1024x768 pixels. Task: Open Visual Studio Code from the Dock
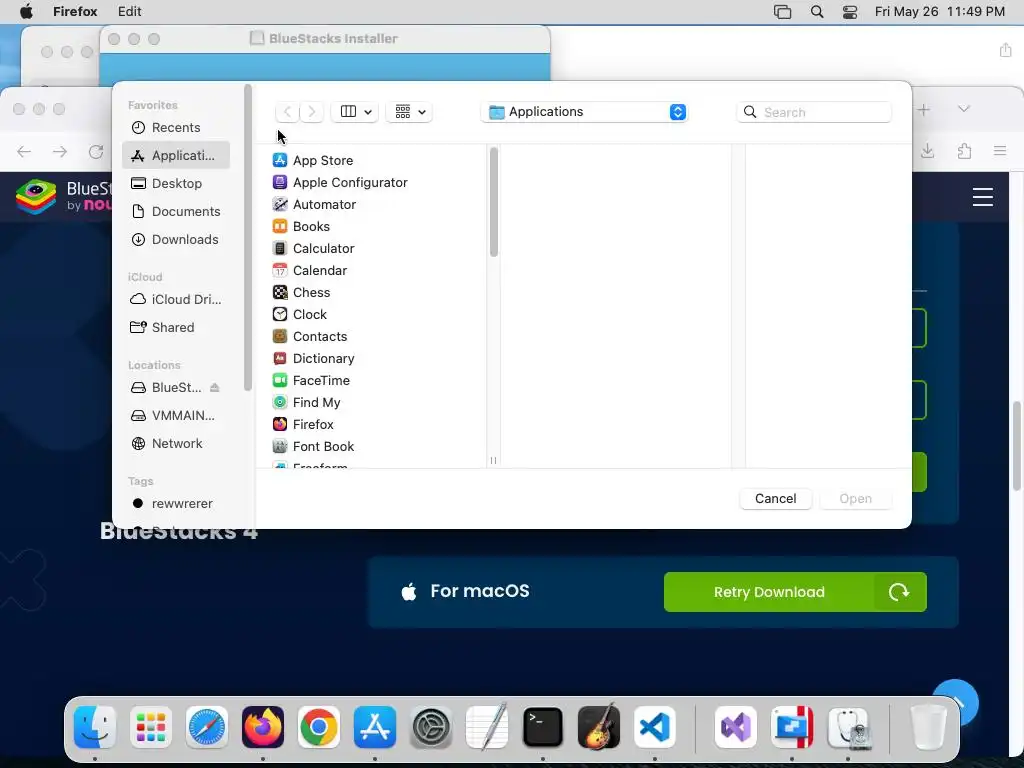(654, 727)
